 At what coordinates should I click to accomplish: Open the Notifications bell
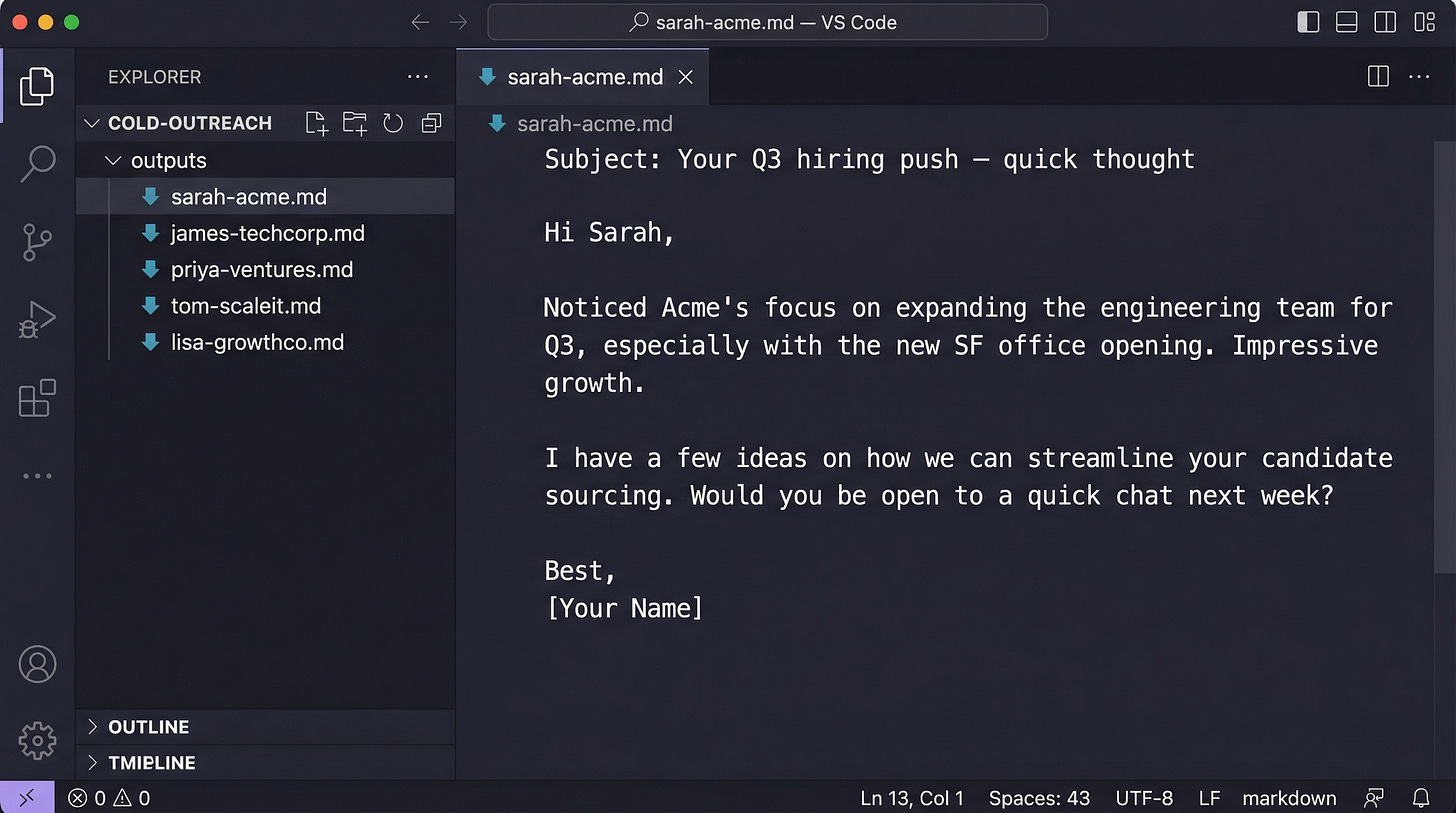pos(1421,798)
